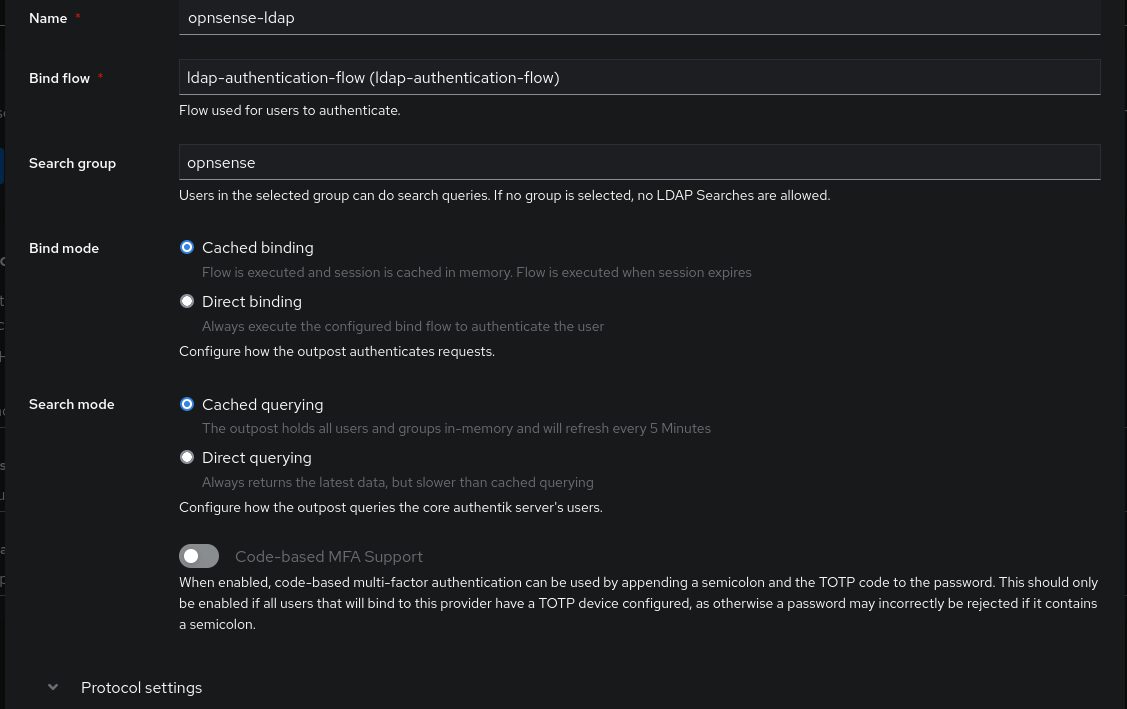Image resolution: width=1127 pixels, height=709 pixels.
Task: Toggle Code-based MFA Support switch
Action: click(x=199, y=556)
